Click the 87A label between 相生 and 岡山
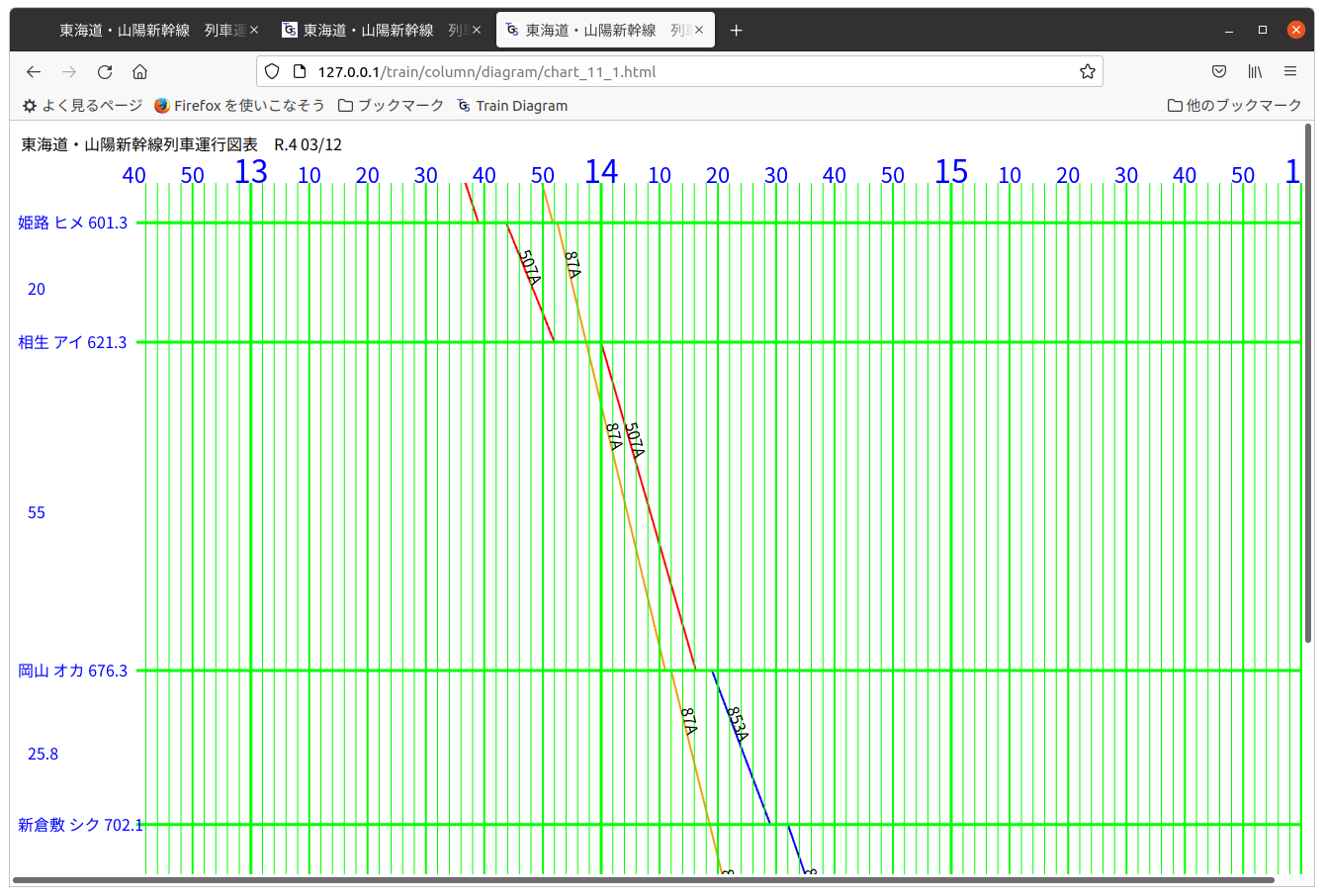The height and width of the screenshot is (896, 1324). pos(614,438)
